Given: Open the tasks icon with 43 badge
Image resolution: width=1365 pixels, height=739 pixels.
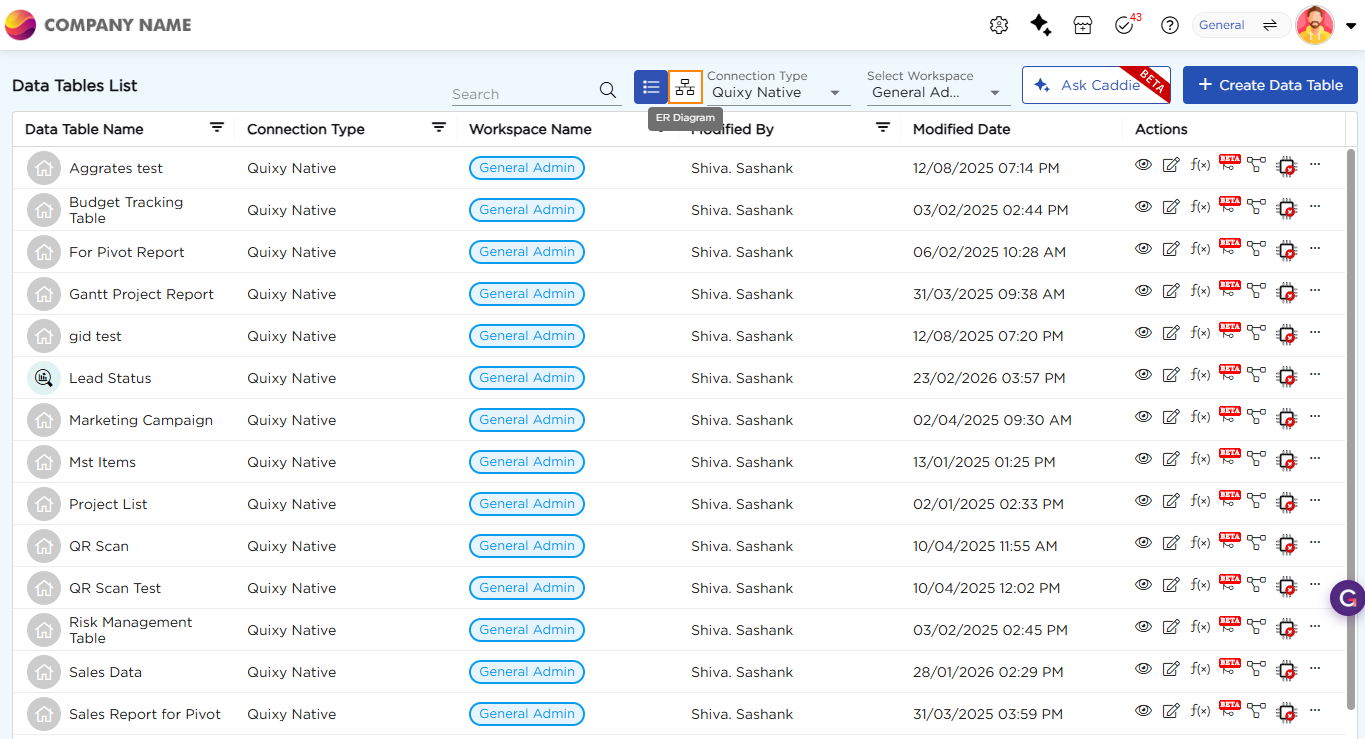Looking at the screenshot, I should [1124, 26].
